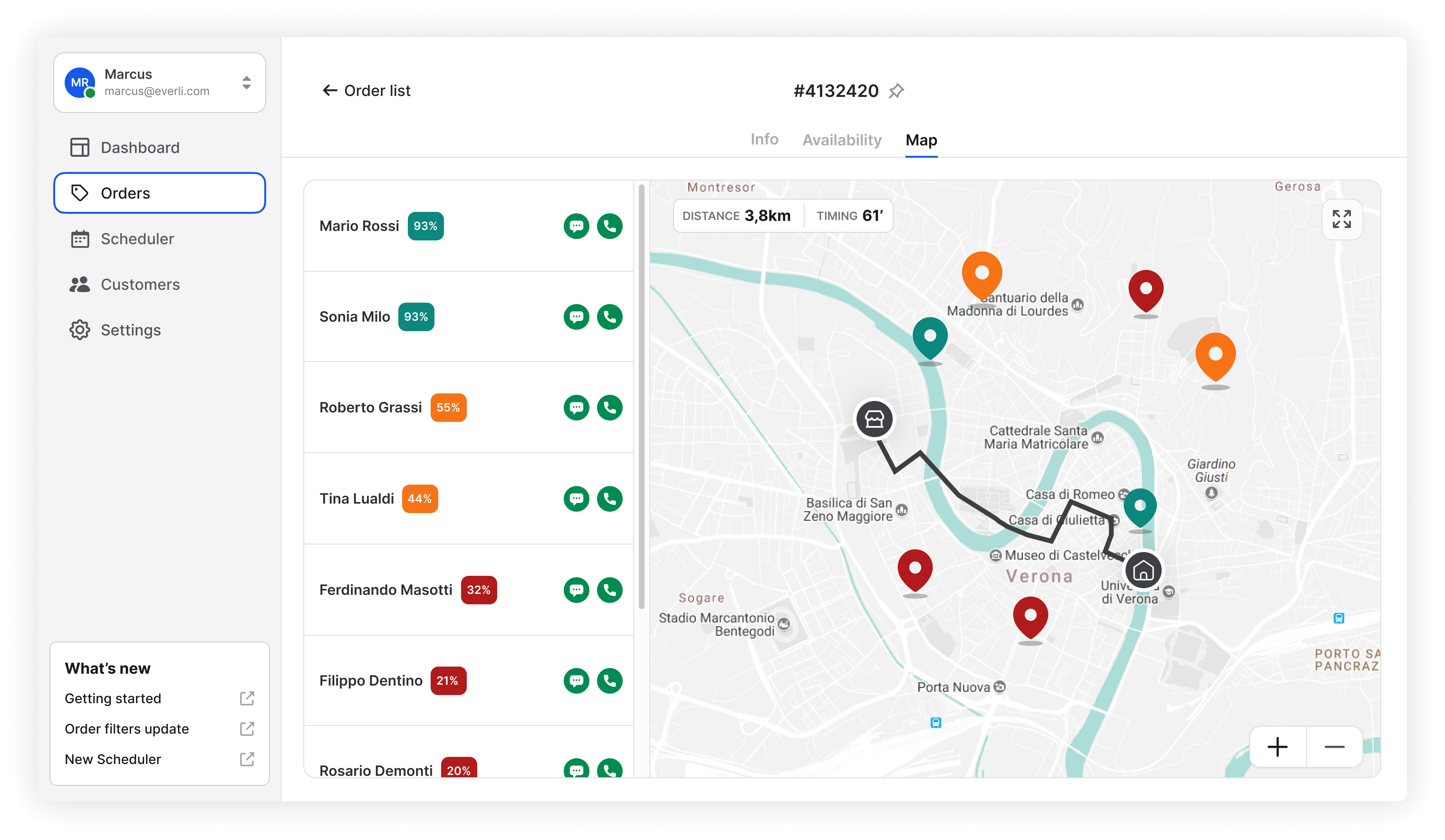Open chat with Roberto Grassi
This screenshot has width=1445, height=840.
coord(576,407)
